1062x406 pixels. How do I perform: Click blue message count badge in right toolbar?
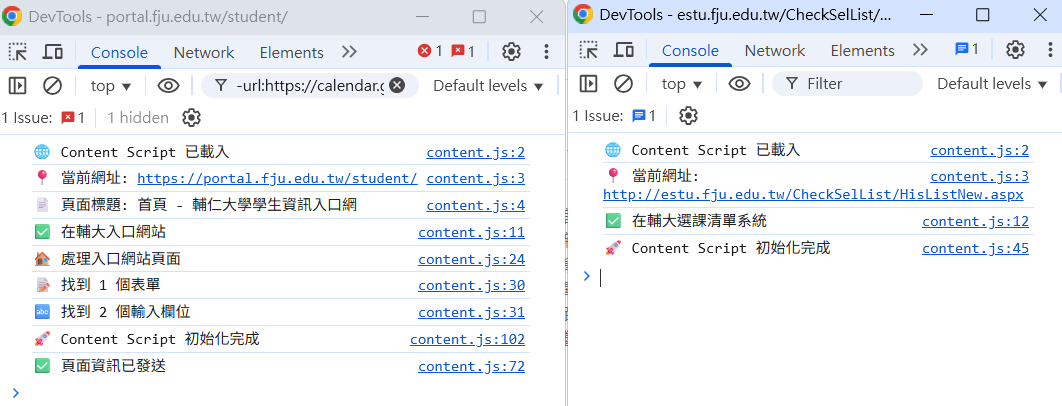click(x=966, y=50)
